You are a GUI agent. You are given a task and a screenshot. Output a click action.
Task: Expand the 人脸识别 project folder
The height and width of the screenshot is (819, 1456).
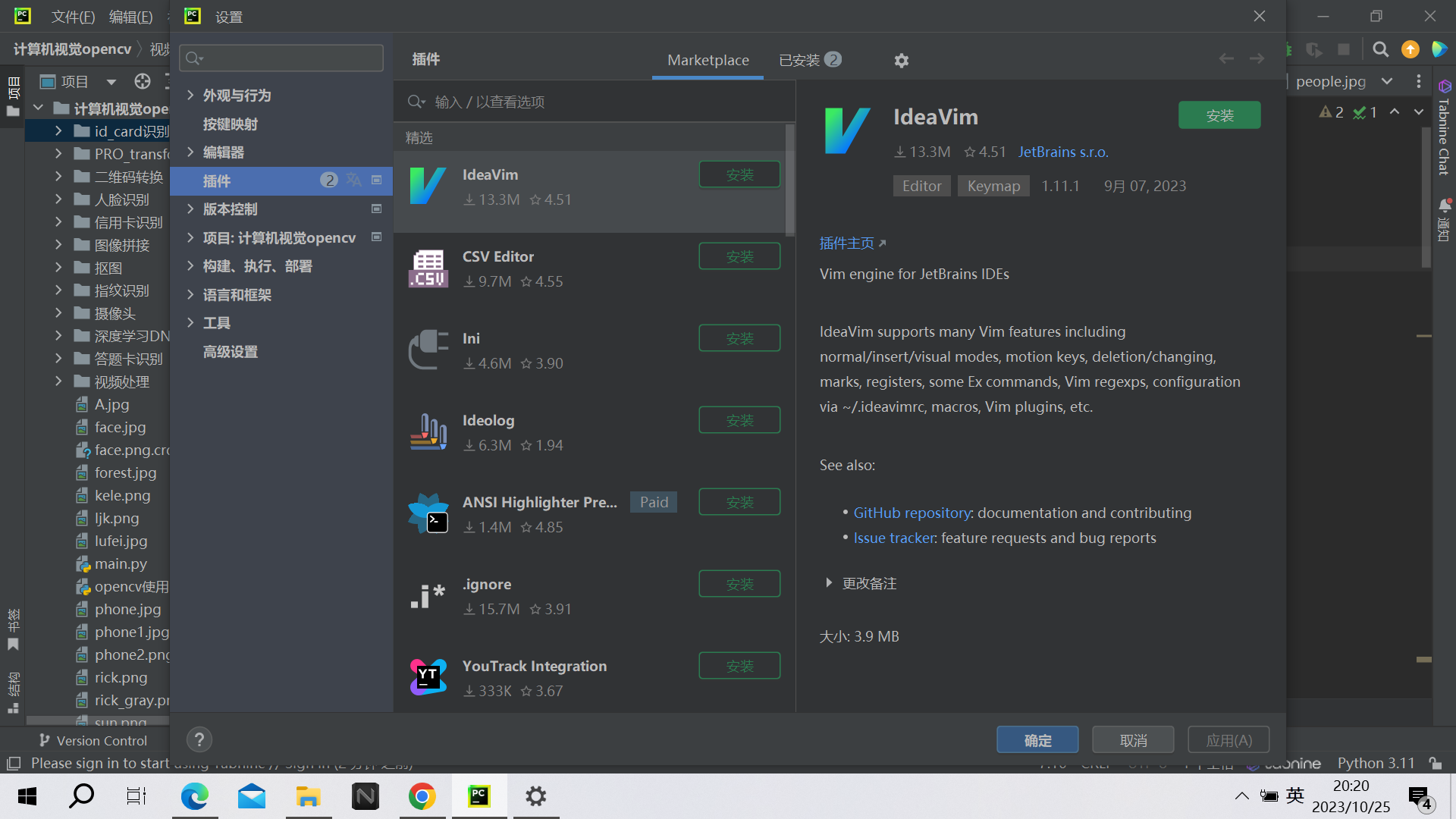pyautogui.click(x=58, y=199)
